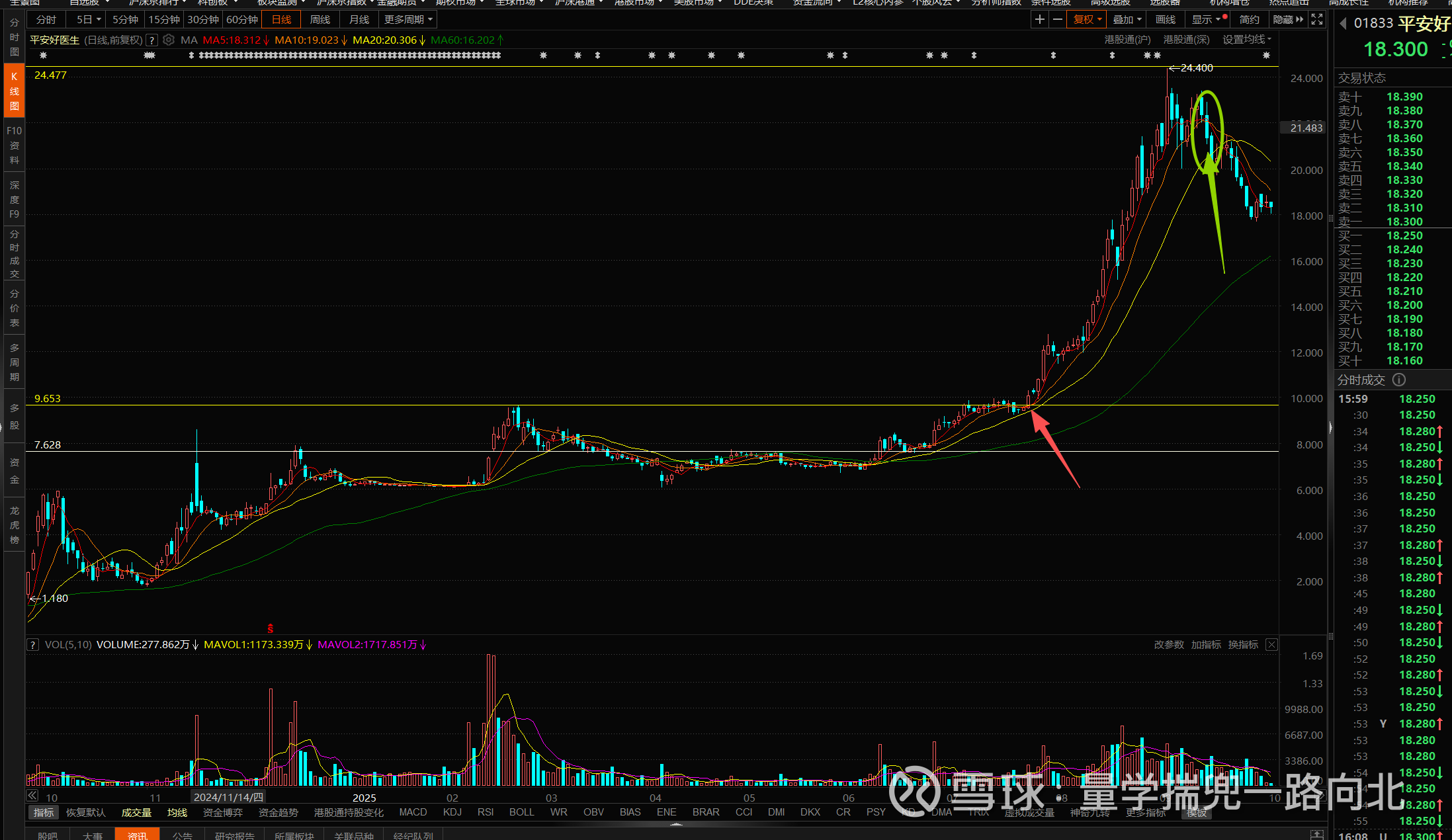Click the 画线 drawing button
Screen dimensions: 1452x840
coord(1165,19)
